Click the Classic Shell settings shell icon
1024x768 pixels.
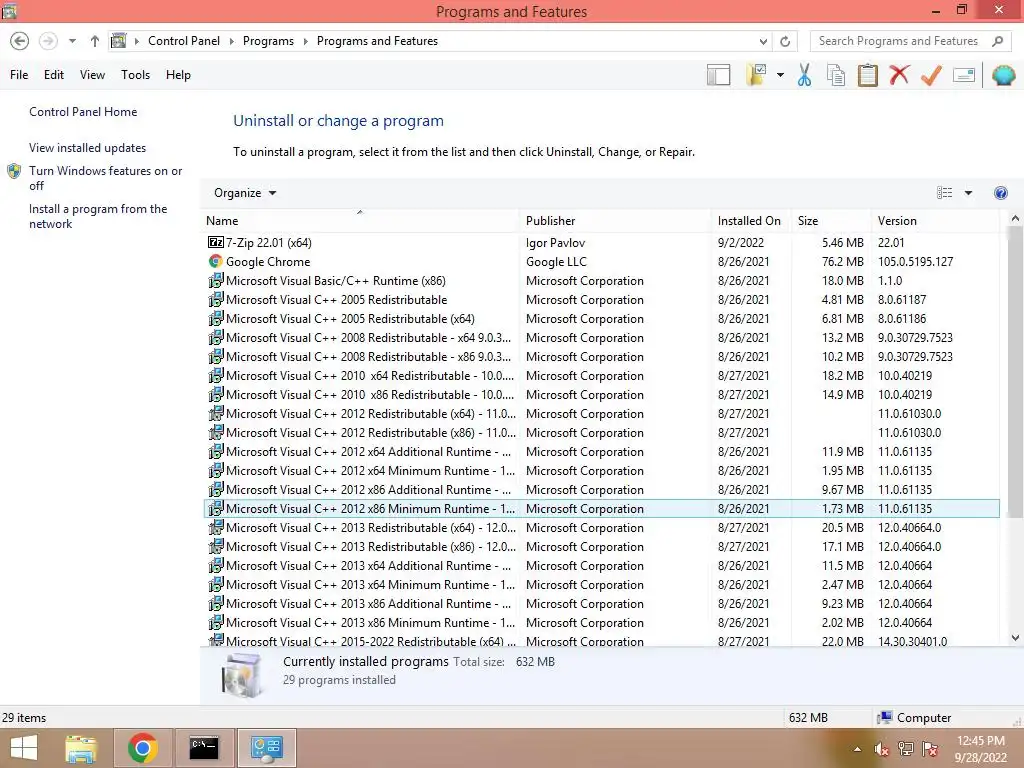pos(1003,75)
